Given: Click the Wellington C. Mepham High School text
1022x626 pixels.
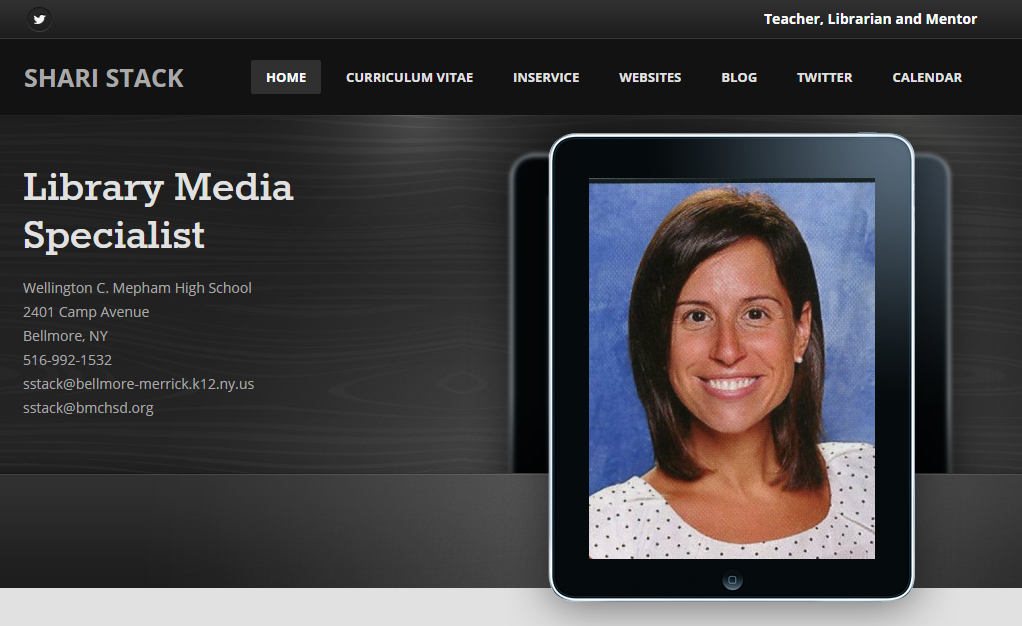Looking at the screenshot, I should tap(137, 287).
